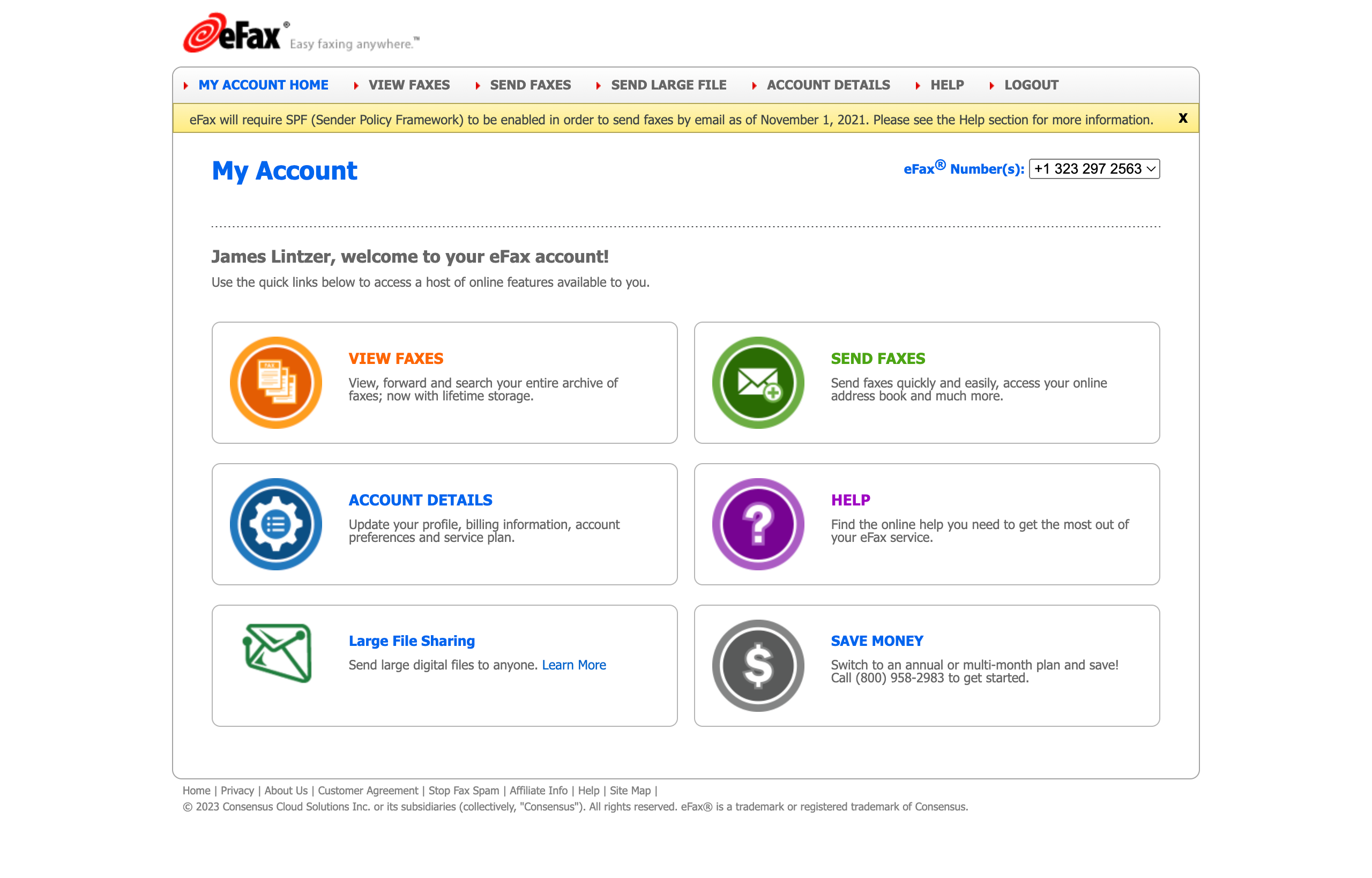The height and width of the screenshot is (878, 1372).
Task: Click the green Large File Sharing envelope icon
Action: point(278,653)
